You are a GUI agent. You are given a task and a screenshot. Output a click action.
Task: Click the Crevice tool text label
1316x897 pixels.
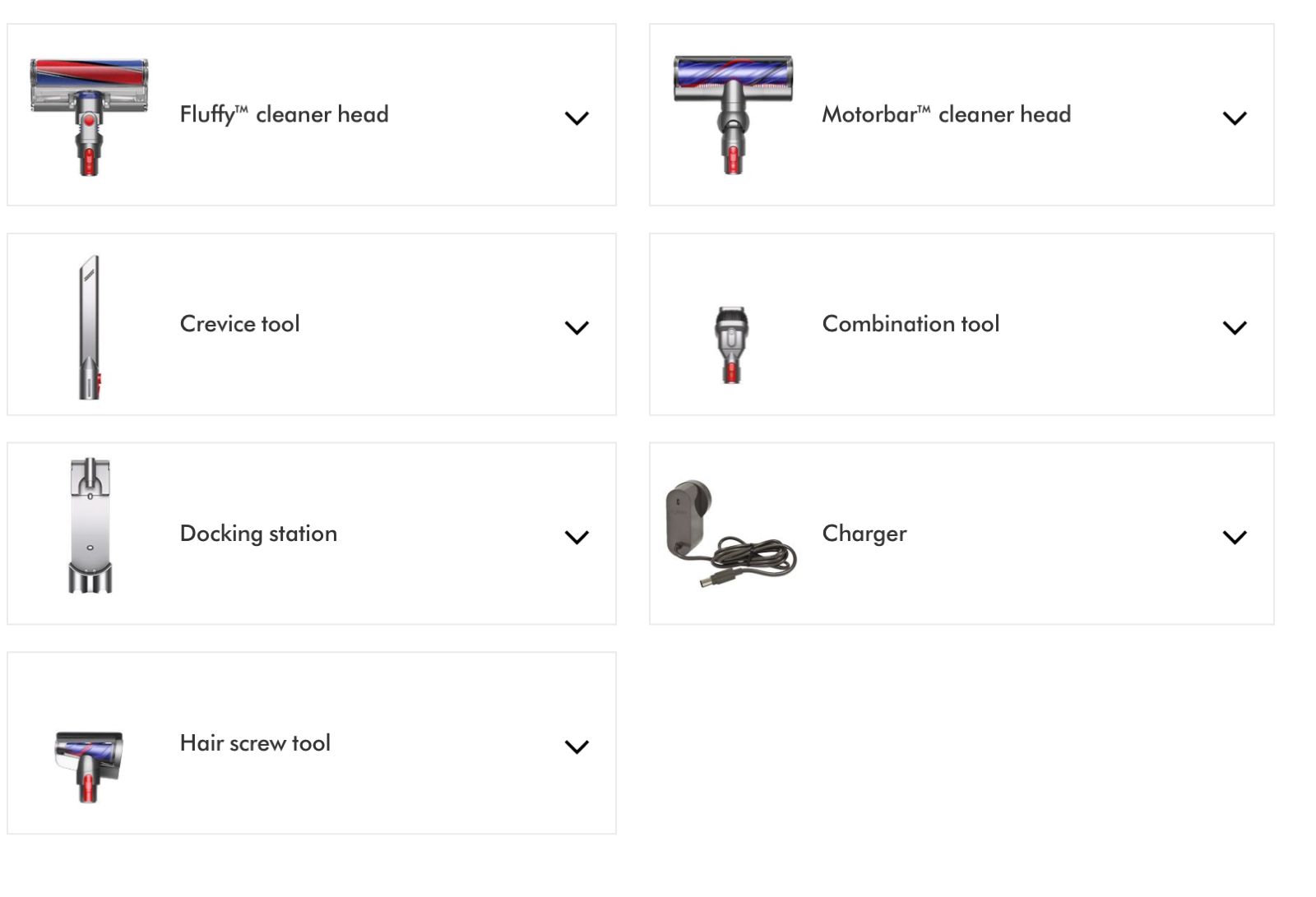239,324
